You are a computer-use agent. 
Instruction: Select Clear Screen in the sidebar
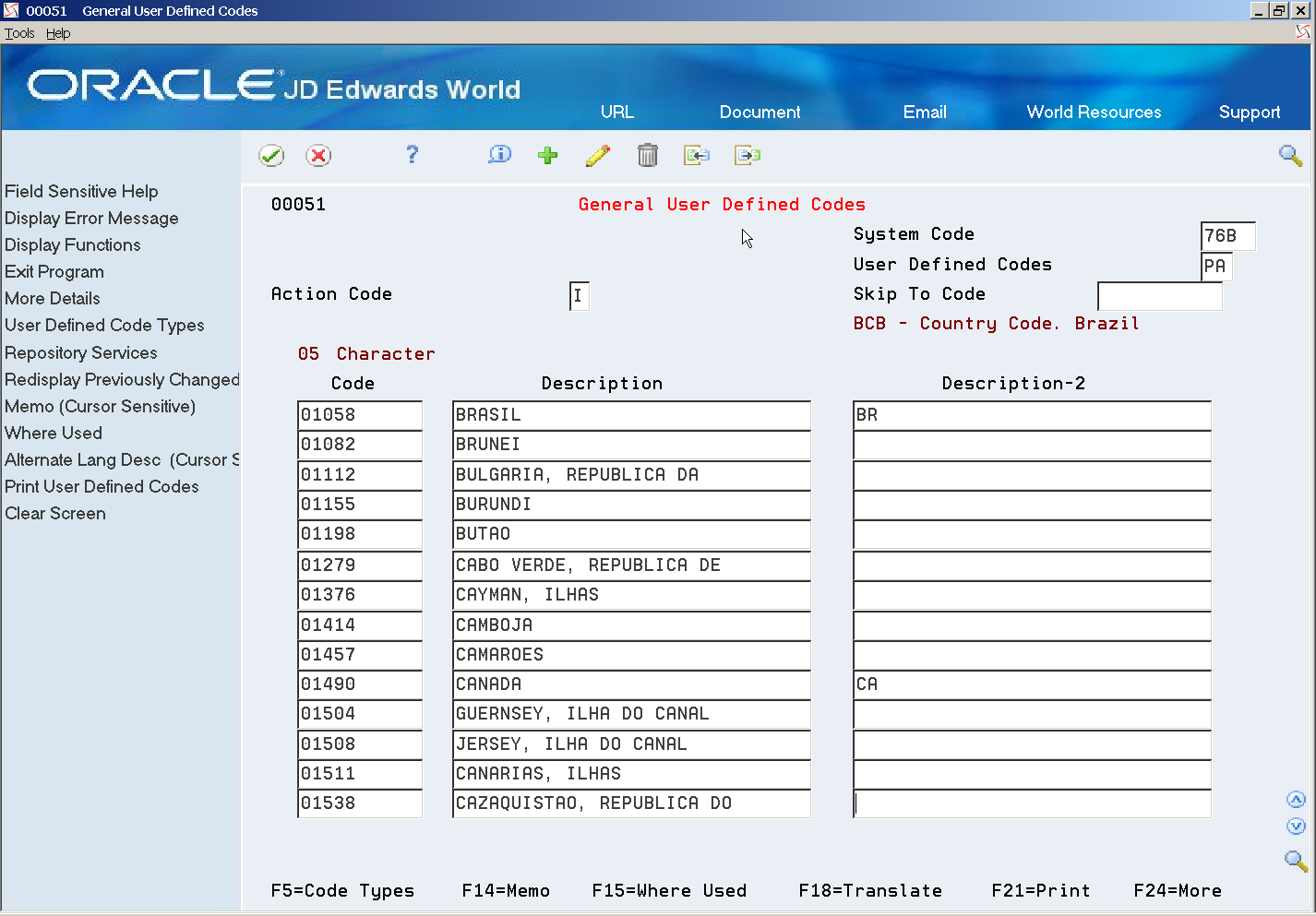pyautogui.click(x=55, y=513)
